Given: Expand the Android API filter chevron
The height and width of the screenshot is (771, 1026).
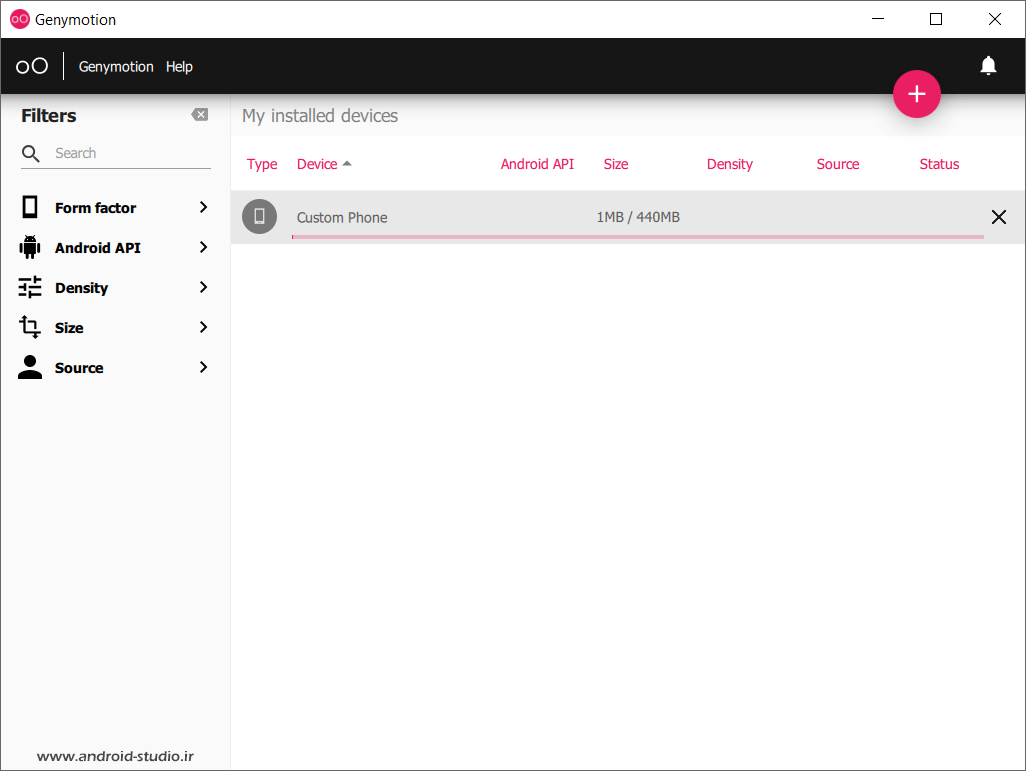Looking at the screenshot, I should click(x=203, y=247).
